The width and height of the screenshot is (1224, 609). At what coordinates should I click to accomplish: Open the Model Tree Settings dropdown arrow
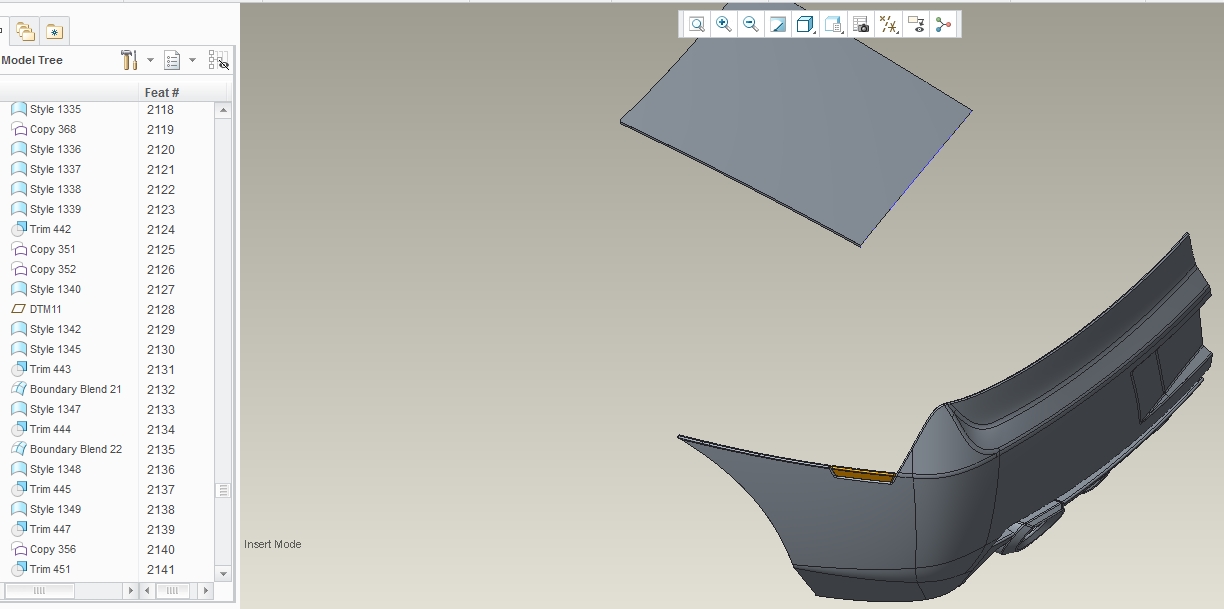point(150,60)
